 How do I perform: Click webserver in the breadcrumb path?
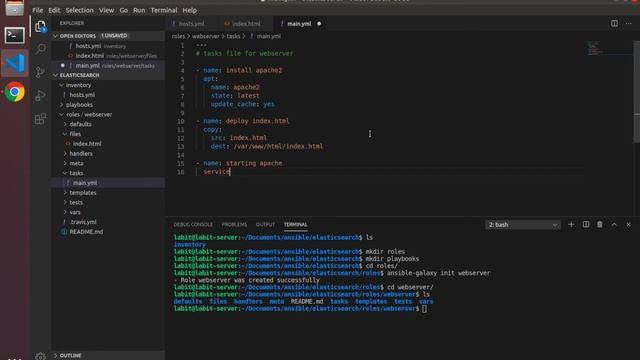[x=206, y=36]
